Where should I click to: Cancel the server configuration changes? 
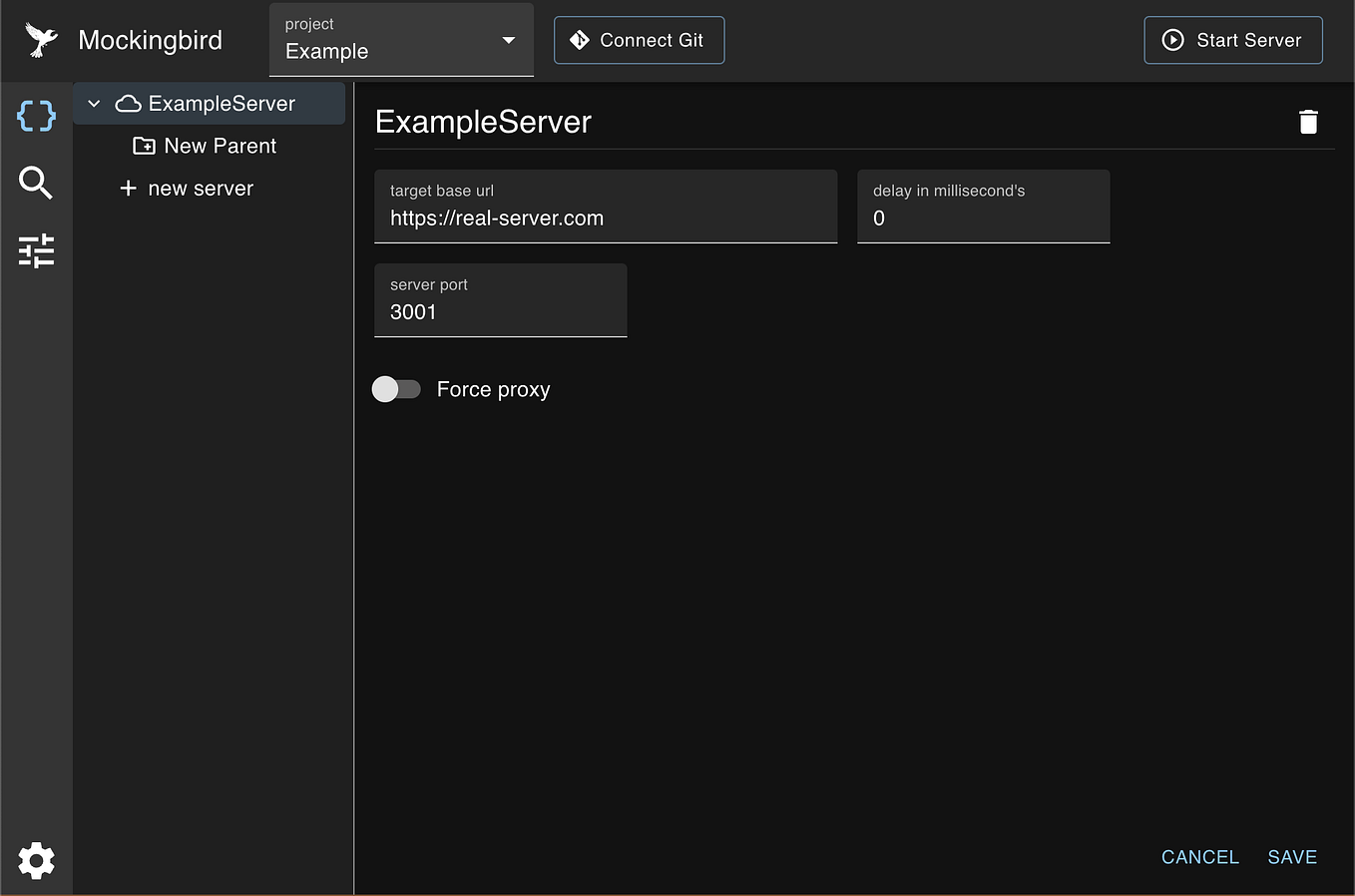[x=1199, y=856]
